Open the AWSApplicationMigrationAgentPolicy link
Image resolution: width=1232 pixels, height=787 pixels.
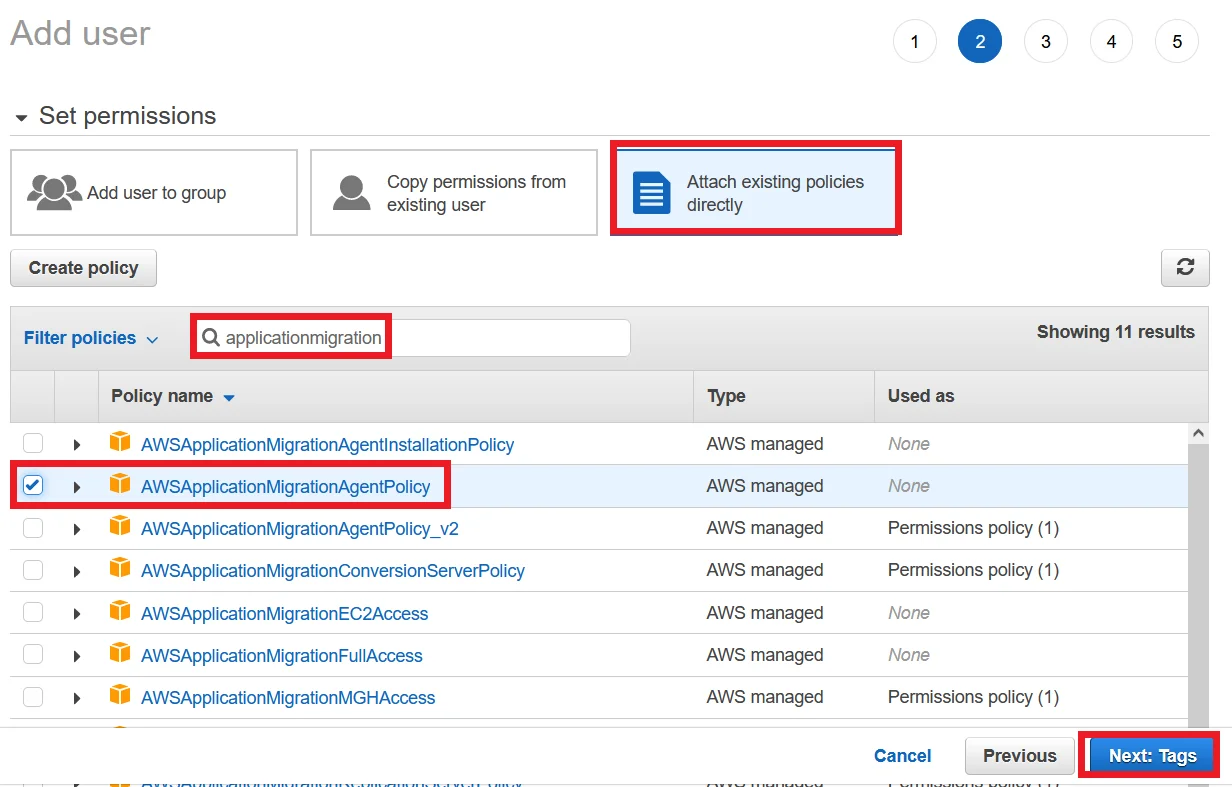tap(285, 487)
